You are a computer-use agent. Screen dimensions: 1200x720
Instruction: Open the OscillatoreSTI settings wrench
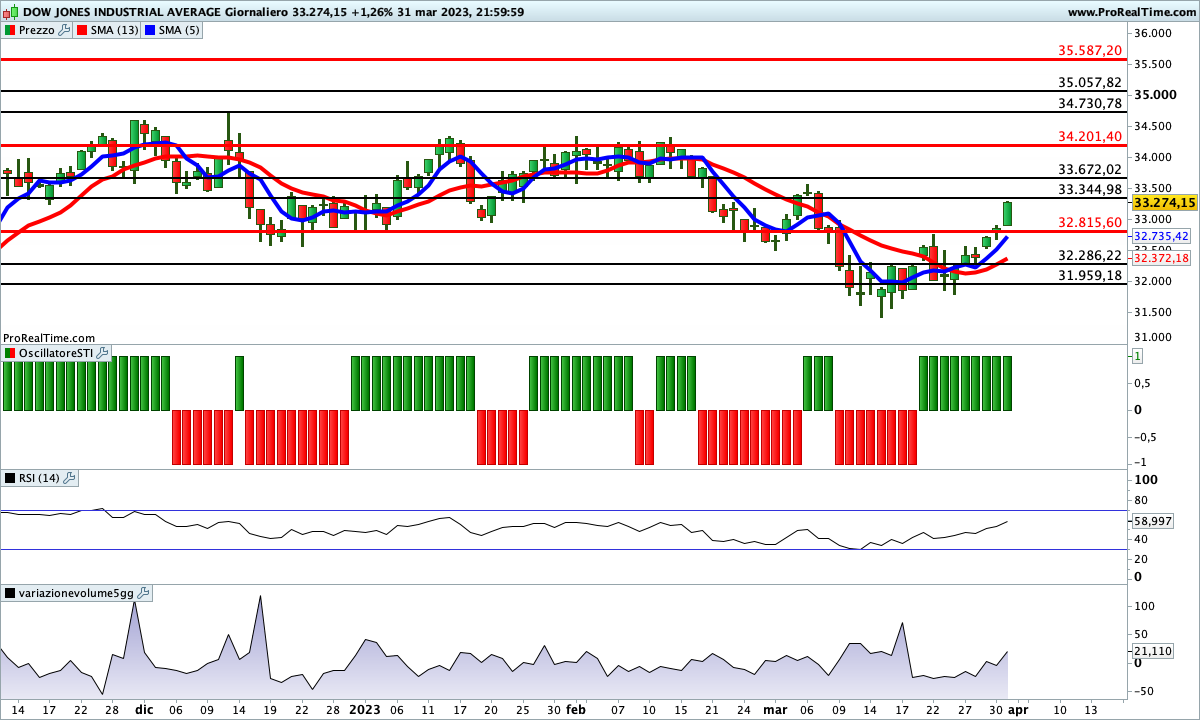coord(104,353)
